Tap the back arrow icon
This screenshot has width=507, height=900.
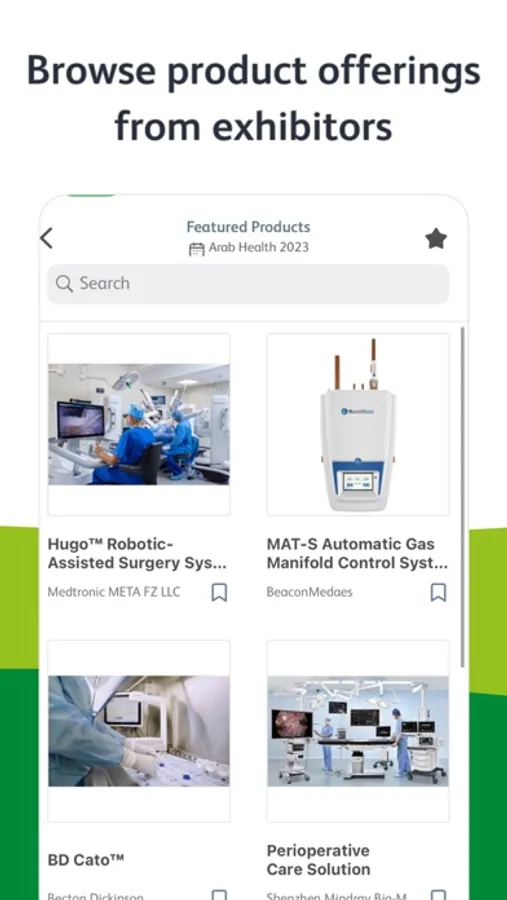click(x=47, y=238)
